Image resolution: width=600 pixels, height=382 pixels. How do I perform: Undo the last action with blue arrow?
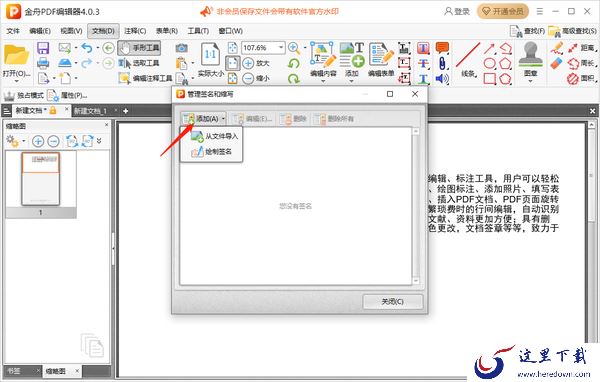87,48
